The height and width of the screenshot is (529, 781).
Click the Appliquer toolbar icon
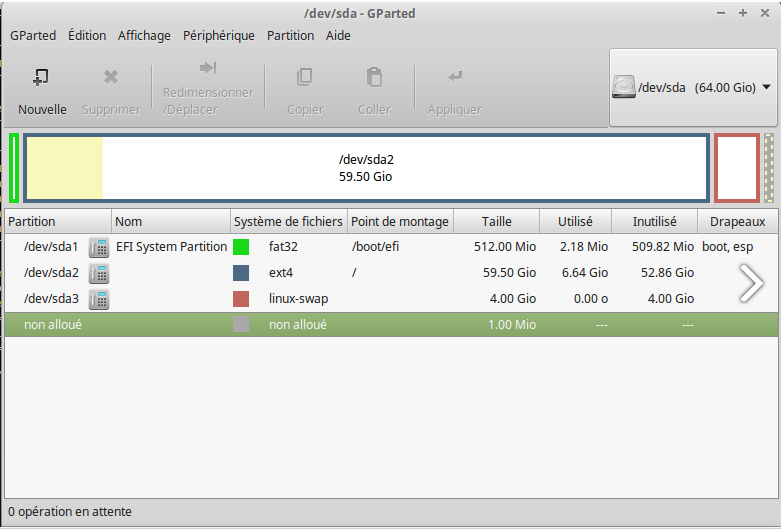455,76
